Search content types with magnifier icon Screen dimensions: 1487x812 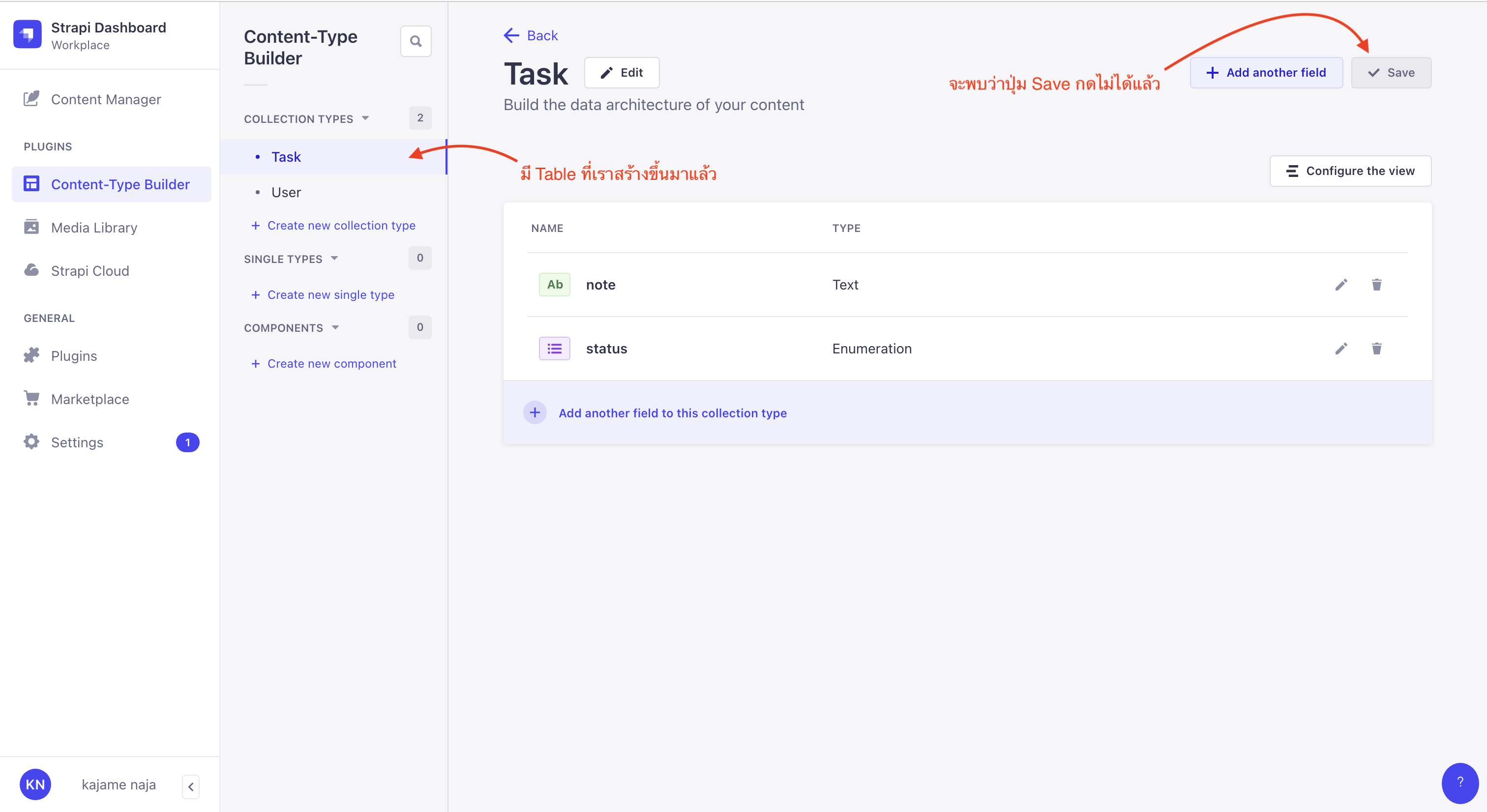point(416,41)
